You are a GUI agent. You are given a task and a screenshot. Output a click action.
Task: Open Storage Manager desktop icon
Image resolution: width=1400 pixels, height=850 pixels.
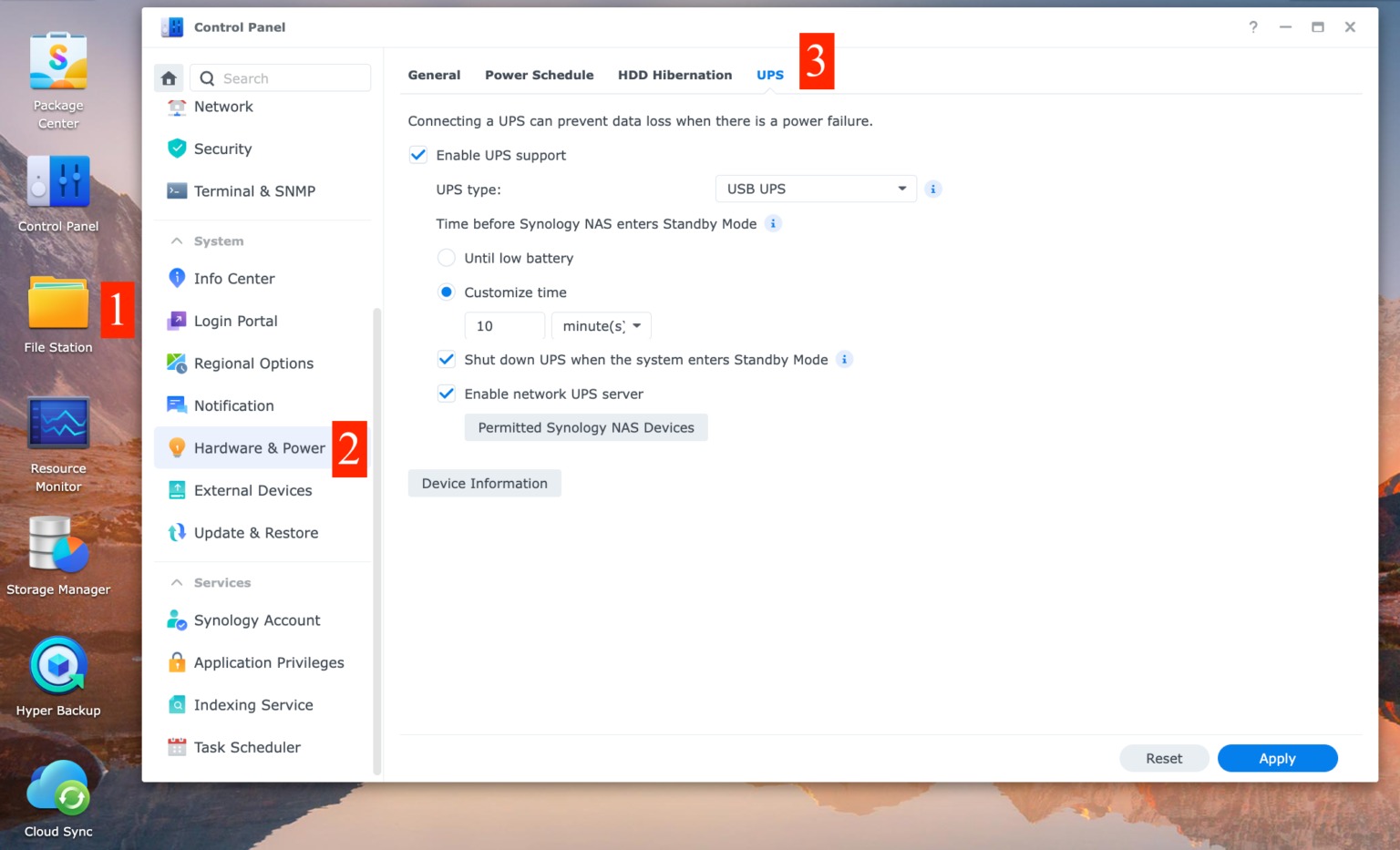click(58, 544)
